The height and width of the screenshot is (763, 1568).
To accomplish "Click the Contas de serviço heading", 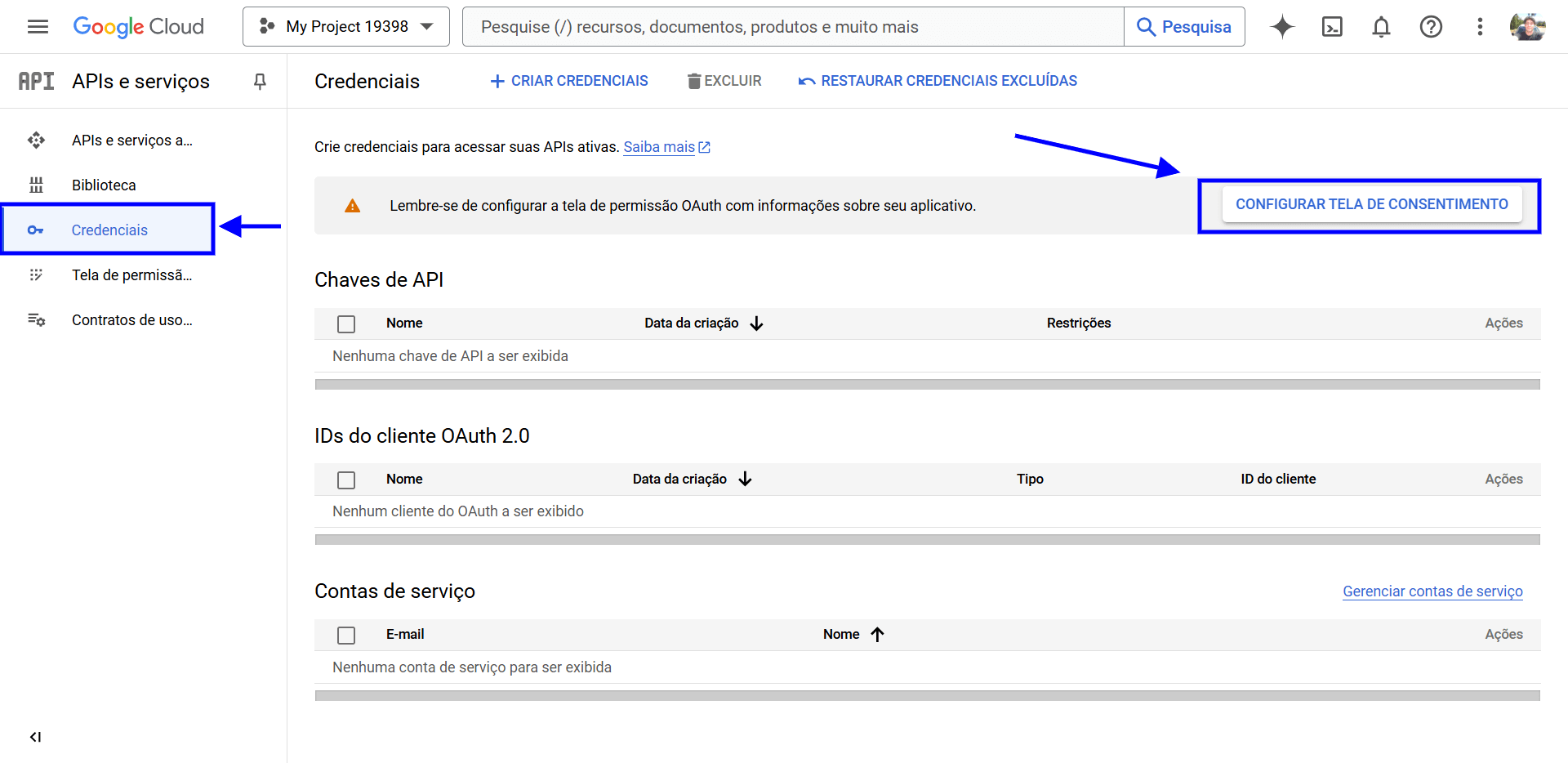I will 394,591.
